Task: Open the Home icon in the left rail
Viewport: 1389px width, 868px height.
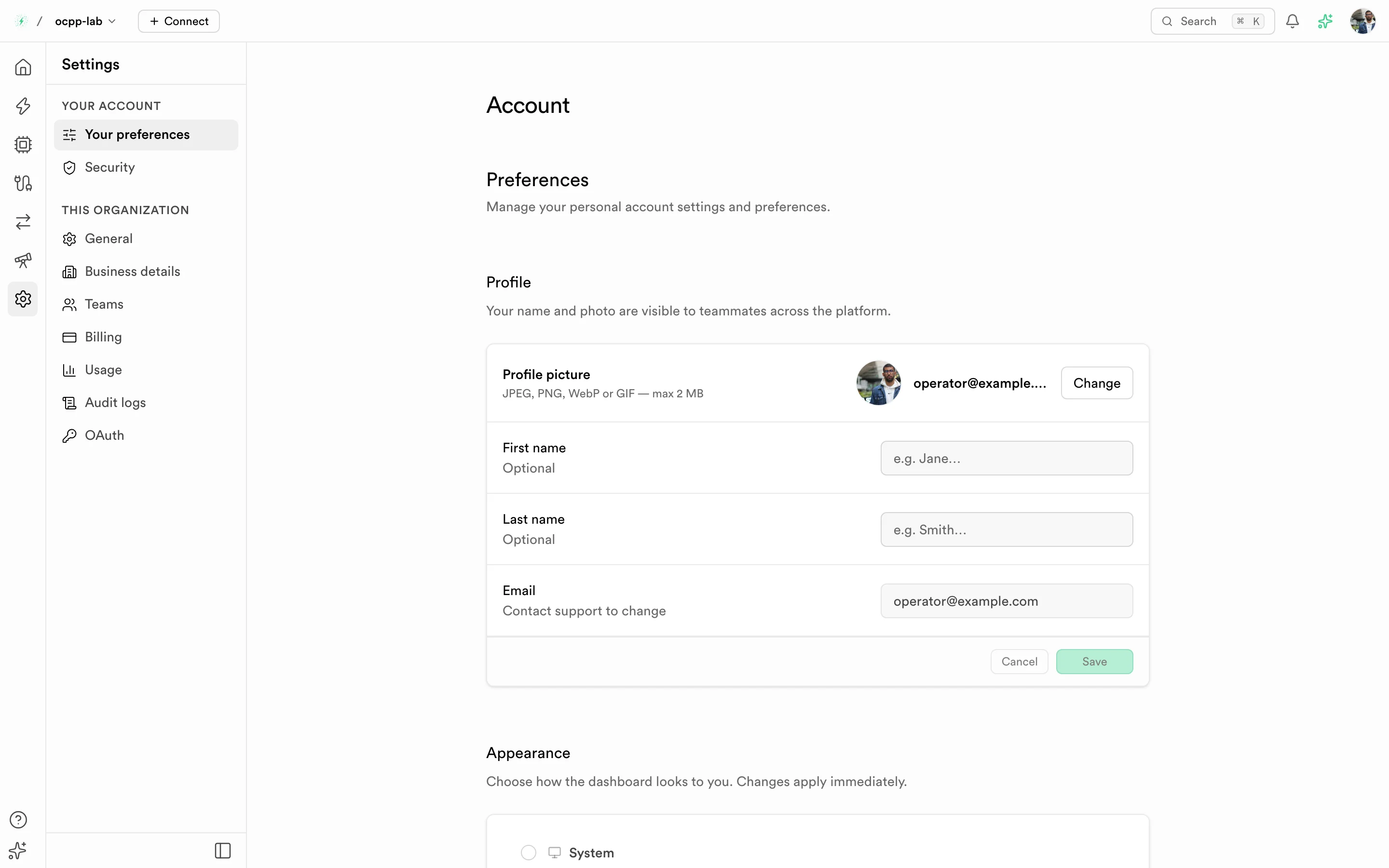Action: pyautogui.click(x=23, y=67)
